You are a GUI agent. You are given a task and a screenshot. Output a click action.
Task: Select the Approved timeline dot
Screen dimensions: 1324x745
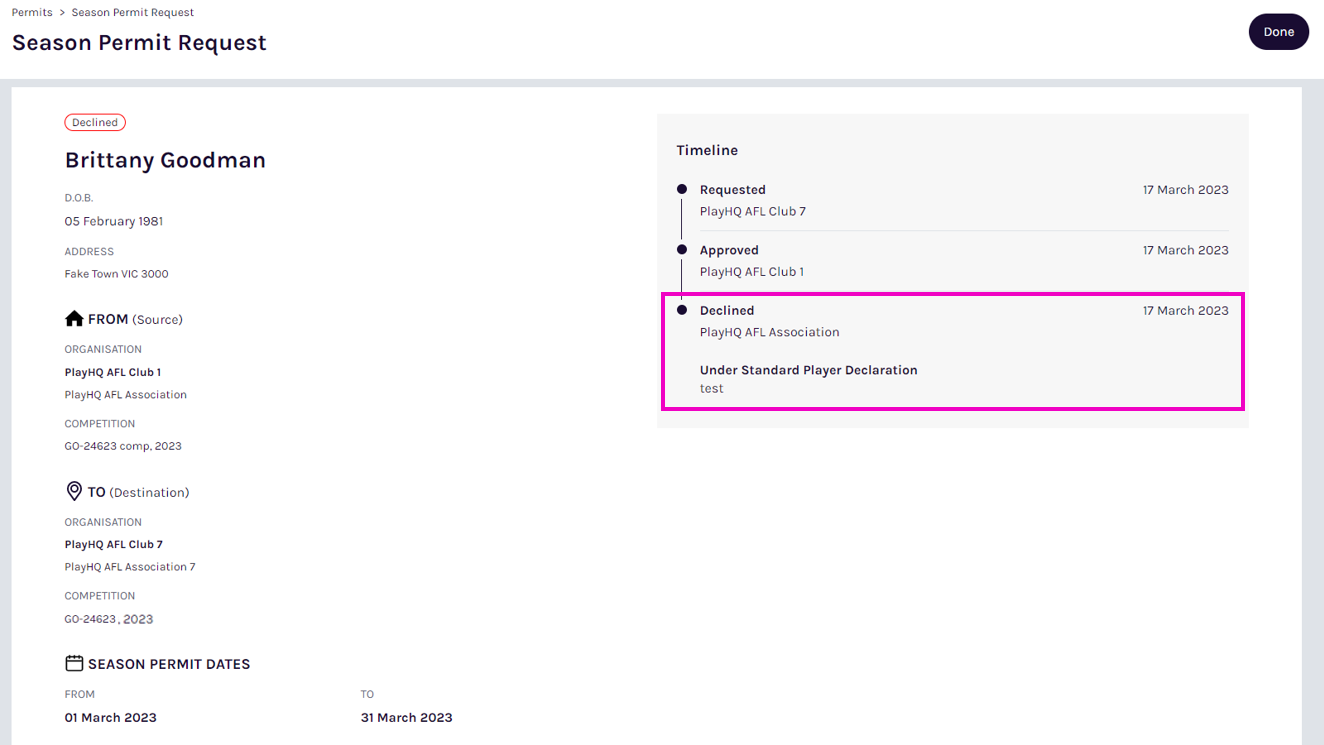point(682,250)
